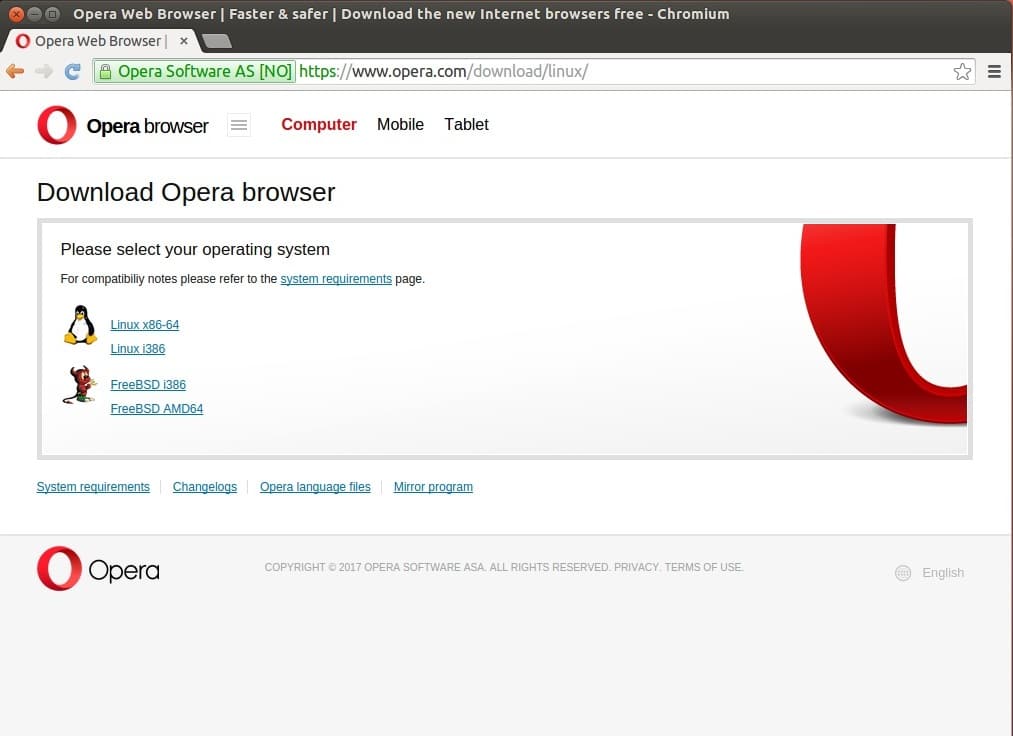Open the System requirements link below the box
This screenshot has width=1013, height=736.
coord(93,487)
